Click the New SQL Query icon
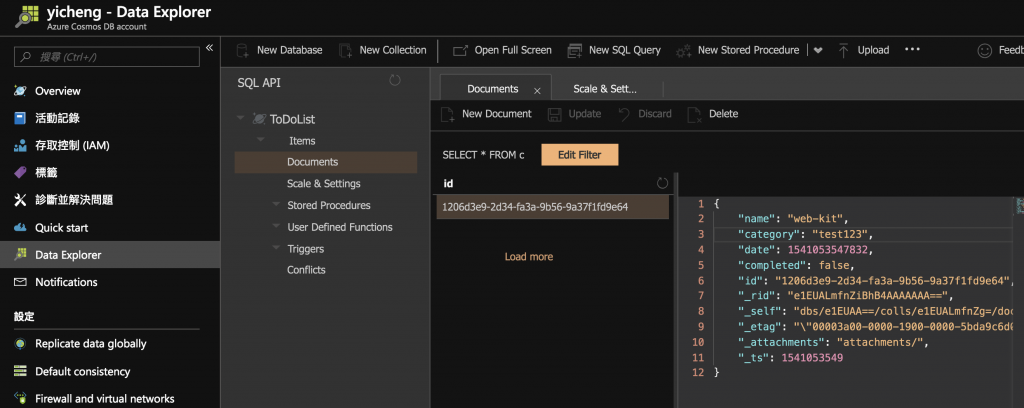The height and width of the screenshot is (408, 1024). tap(575, 50)
